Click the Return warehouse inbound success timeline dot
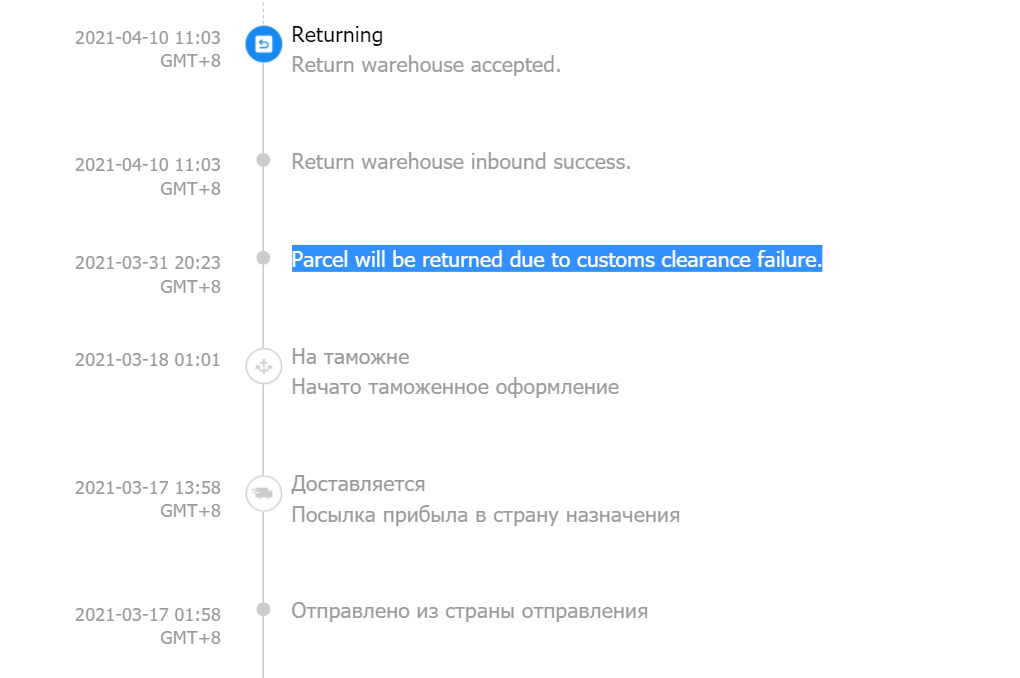The image size is (1020, 678). coord(263,160)
